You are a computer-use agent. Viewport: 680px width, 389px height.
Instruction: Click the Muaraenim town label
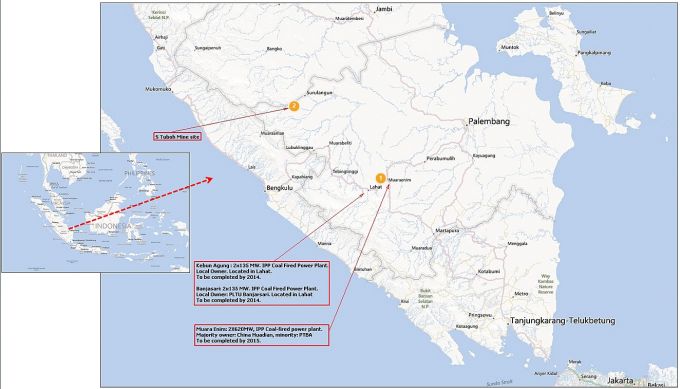point(399,180)
